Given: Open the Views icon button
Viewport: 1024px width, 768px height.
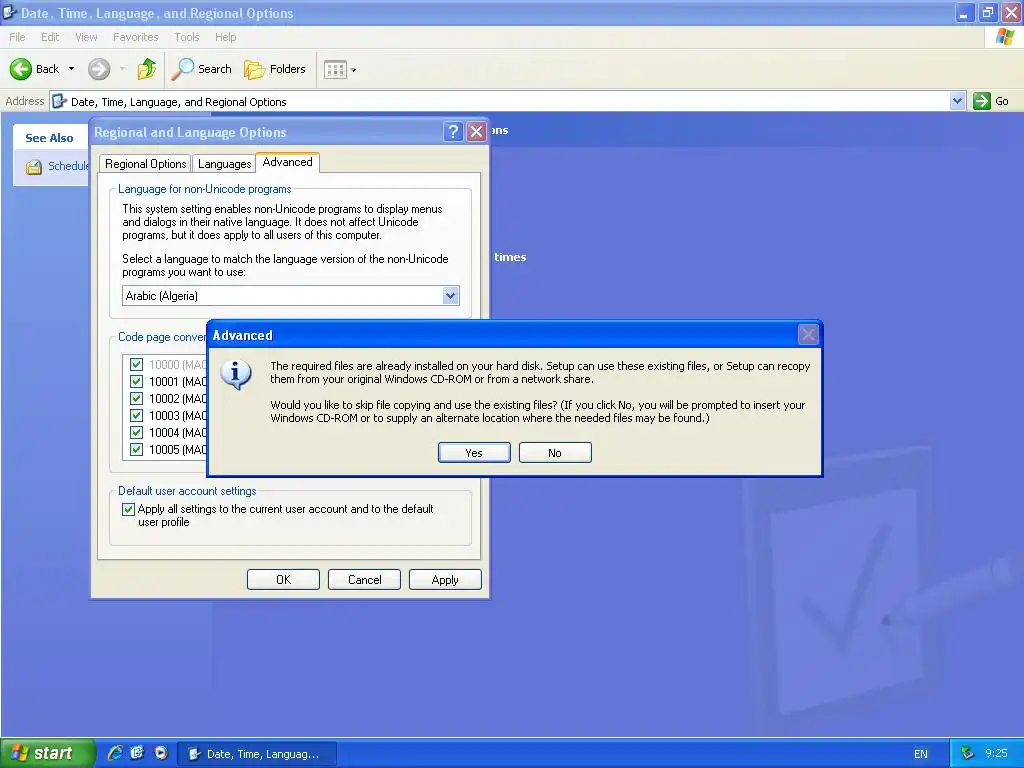Looking at the screenshot, I should click(335, 69).
